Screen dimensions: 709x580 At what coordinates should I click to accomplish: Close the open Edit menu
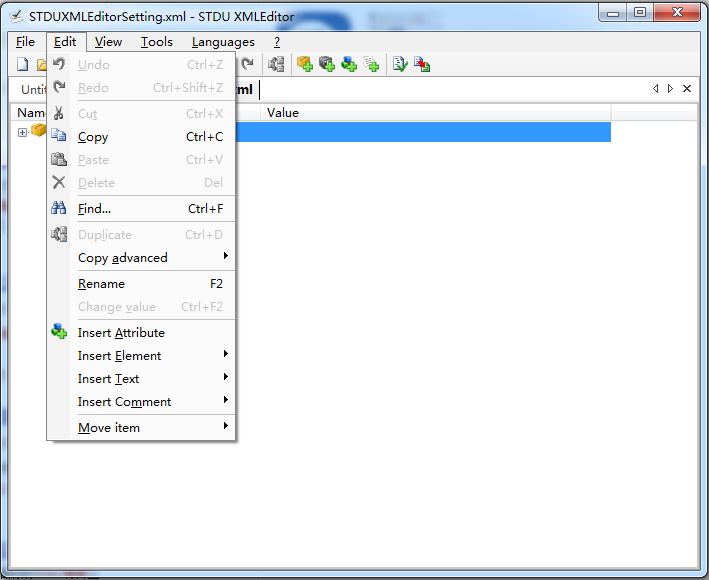point(65,42)
